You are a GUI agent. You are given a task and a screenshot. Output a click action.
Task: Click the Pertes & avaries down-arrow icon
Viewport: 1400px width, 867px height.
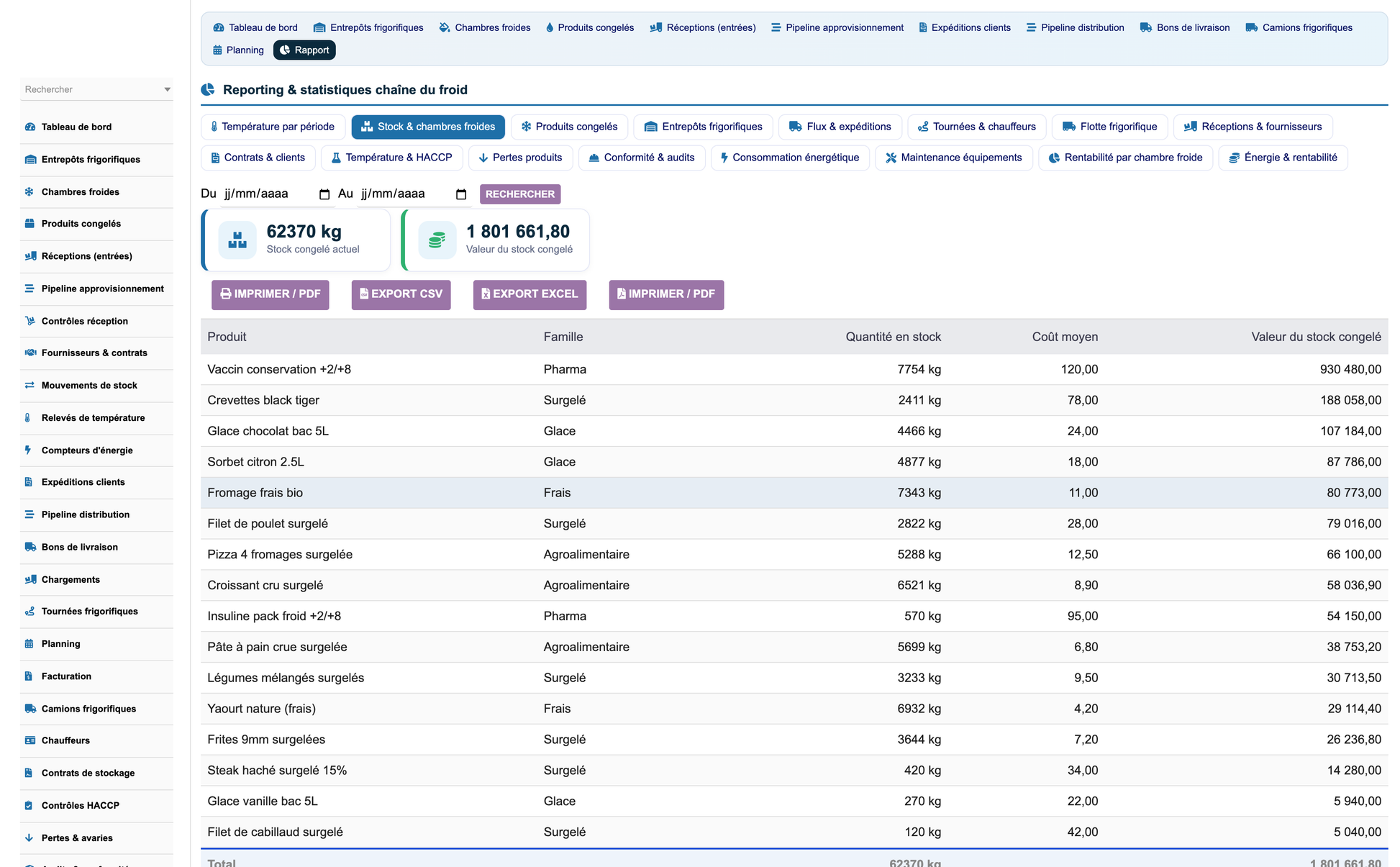pos(29,838)
